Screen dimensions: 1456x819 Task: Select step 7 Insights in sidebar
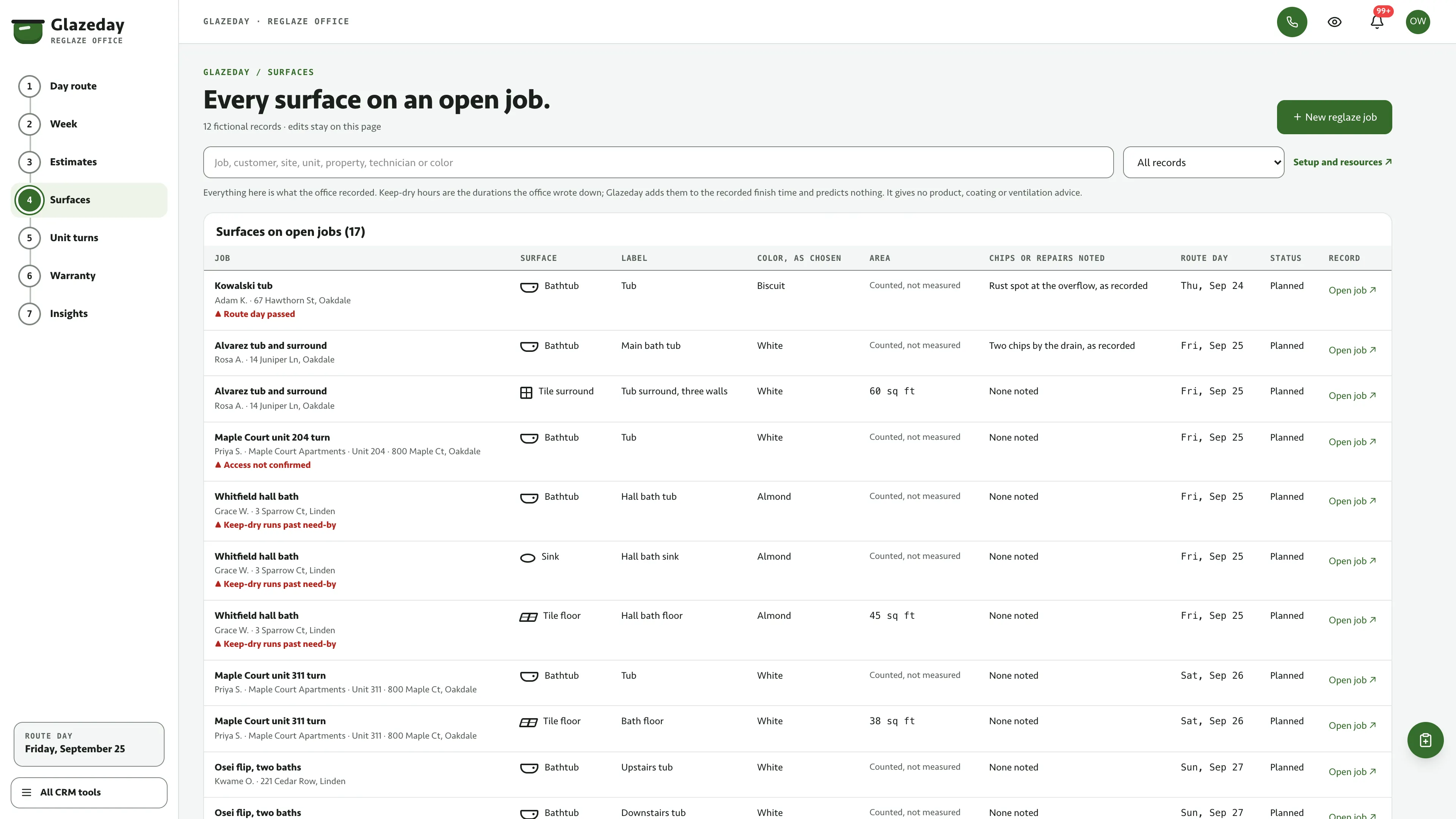coord(68,313)
